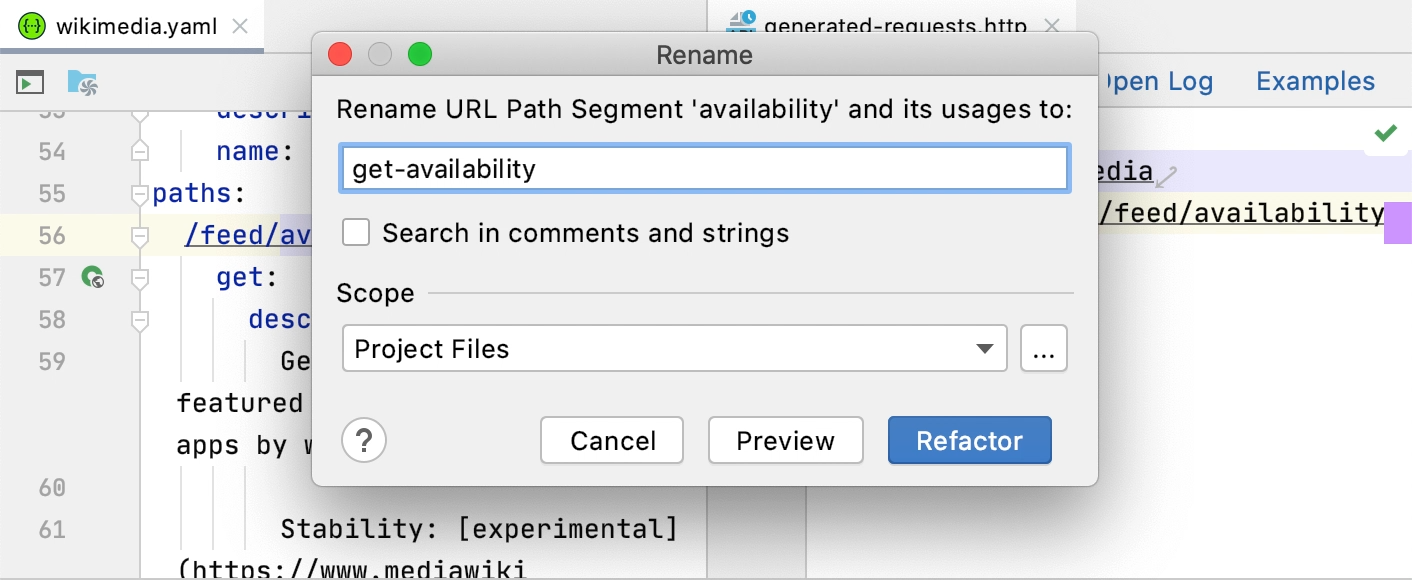
Task: Open the help icon in the Rename dialog
Action: [364, 440]
